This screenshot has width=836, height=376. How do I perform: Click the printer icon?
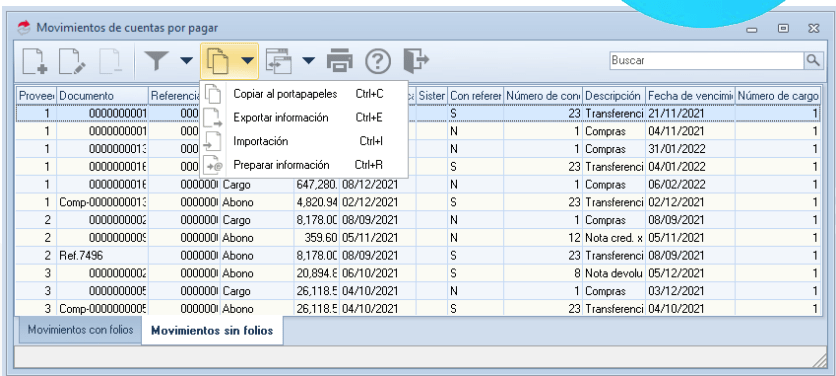click(x=340, y=61)
